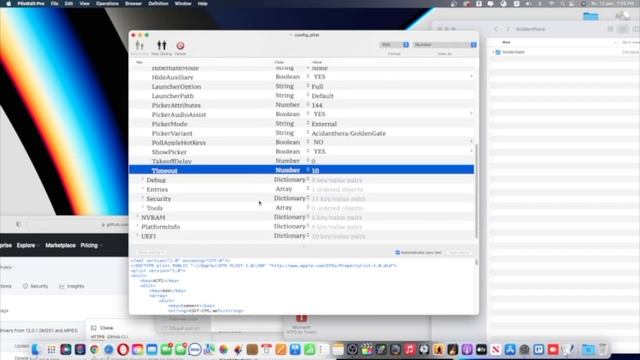Click the New Sibling toolbar icon

point(162,45)
